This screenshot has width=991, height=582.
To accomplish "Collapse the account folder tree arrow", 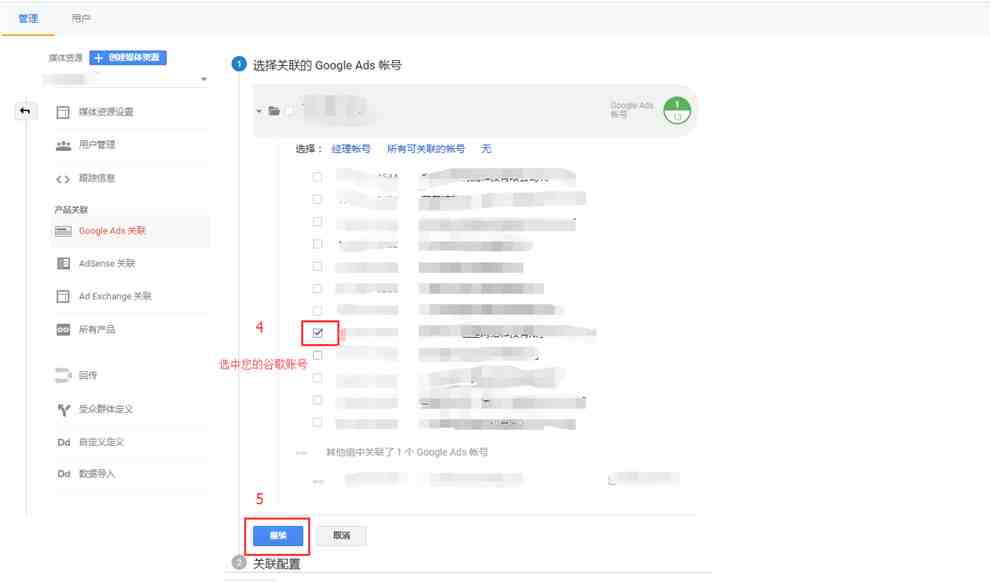I will point(259,111).
